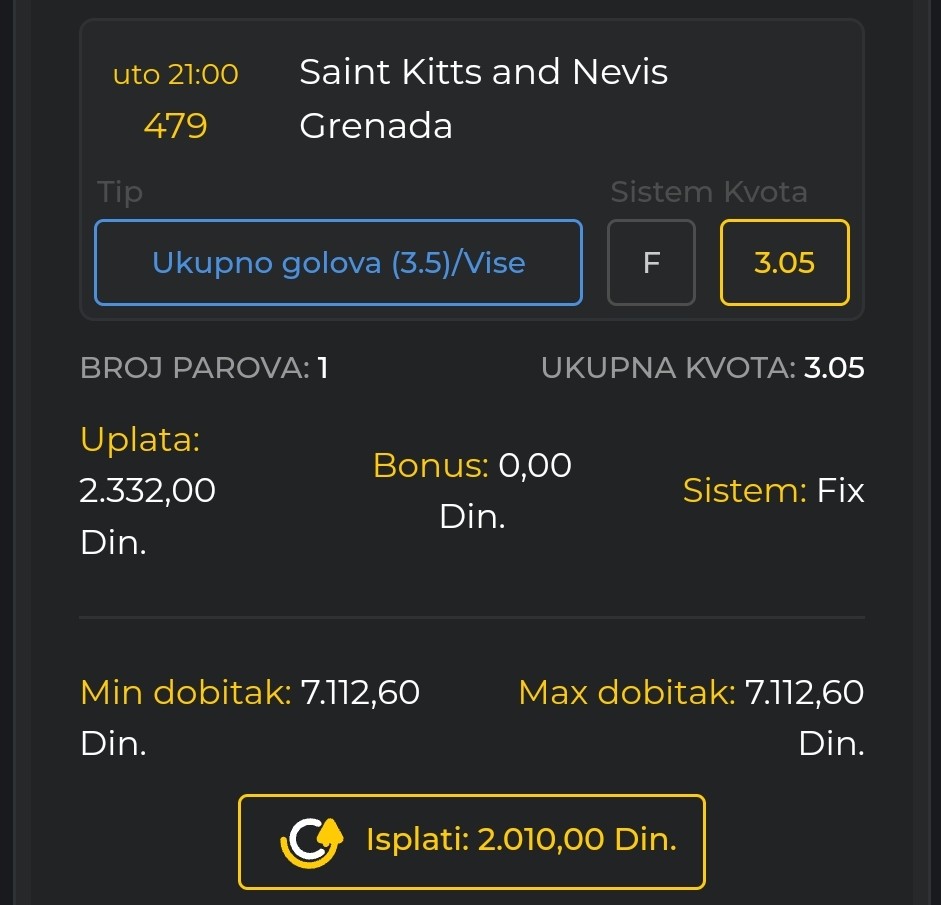Tap the match card for Saint Kitts vs Grenada
941x905 pixels.
tap(472, 170)
